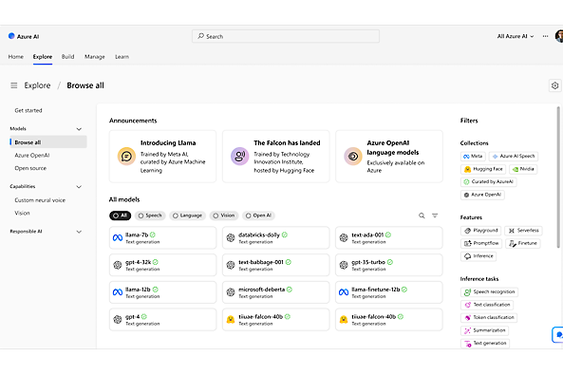Toggle the Curated by AzureAI collection filter
This screenshot has height=375, width=563.
click(488, 182)
